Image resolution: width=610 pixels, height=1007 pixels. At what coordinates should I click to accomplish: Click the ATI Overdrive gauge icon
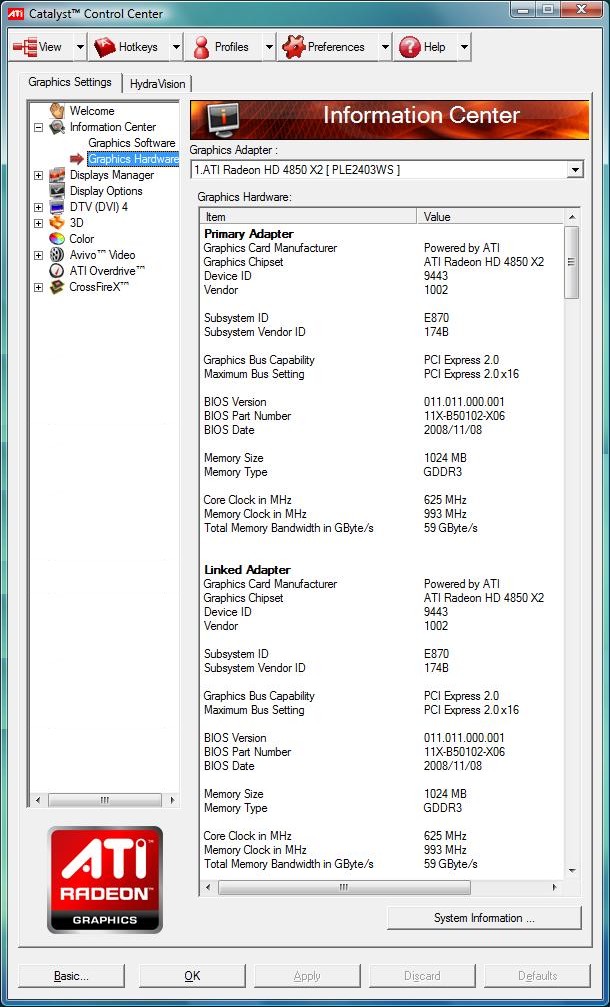coord(57,271)
